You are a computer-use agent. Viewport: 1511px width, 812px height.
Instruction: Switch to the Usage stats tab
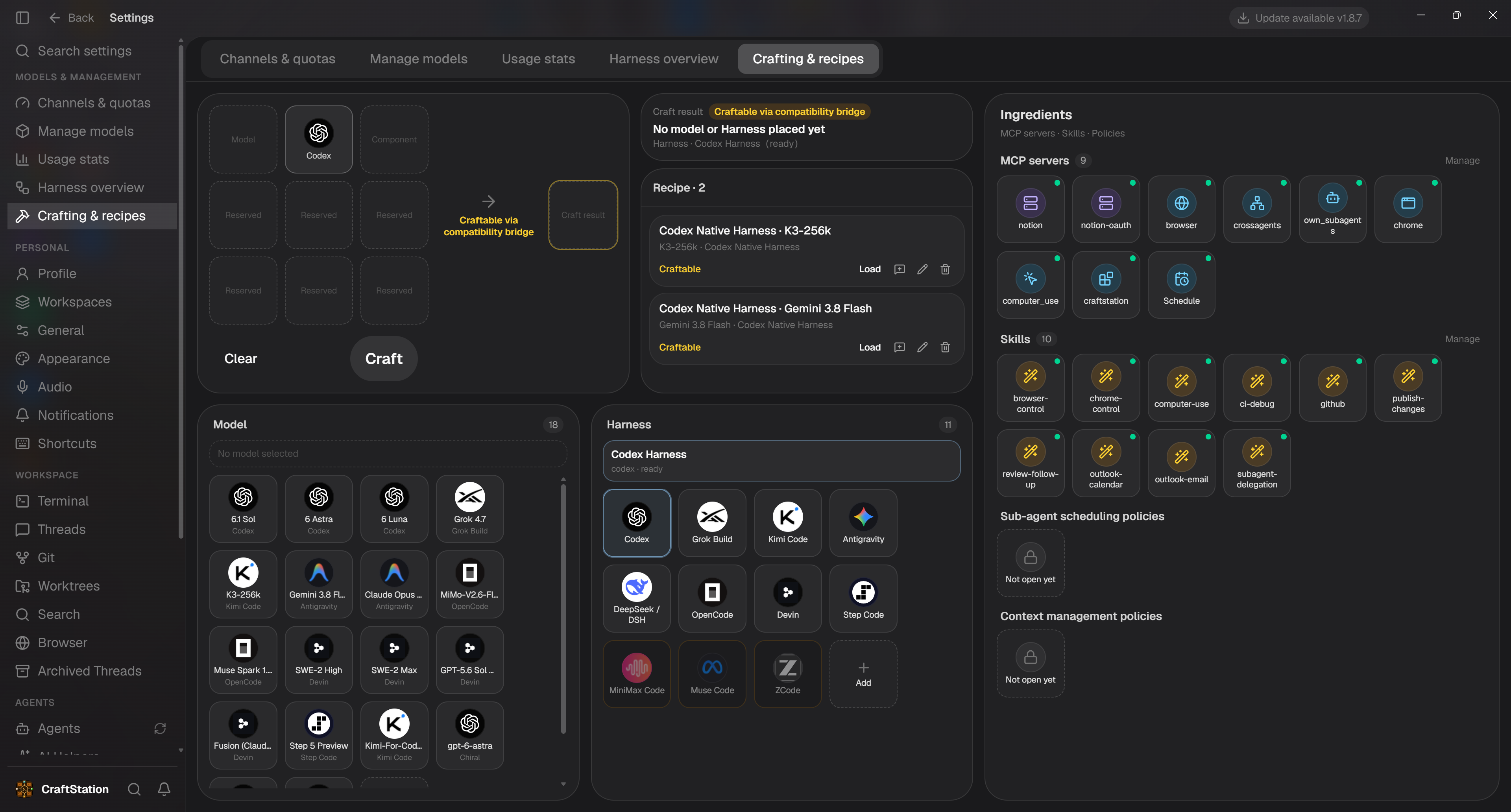tap(538, 59)
